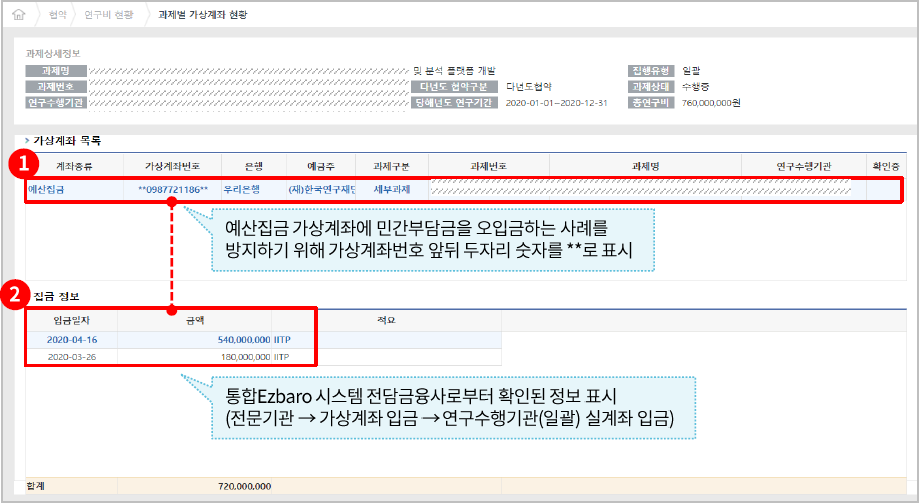920x503 pixels.
Task: Click the 총연구비 label
Action: click(x=651, y=103)
